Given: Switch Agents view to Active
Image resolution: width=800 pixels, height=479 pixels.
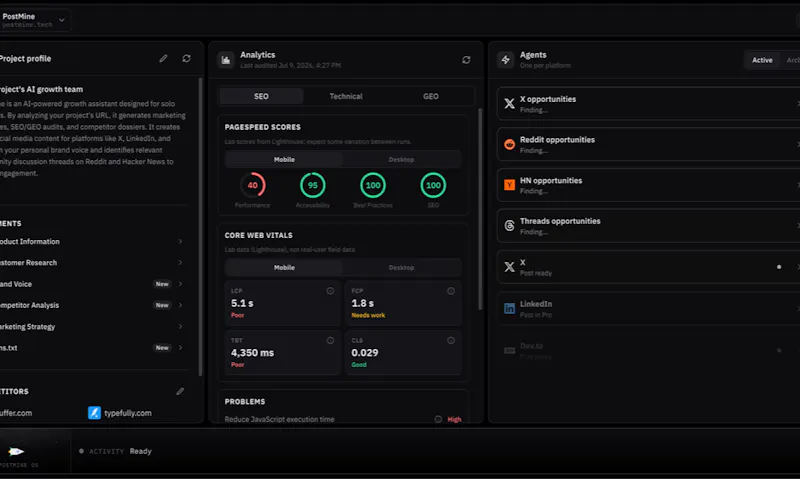Looking at the screenshot, I should point(762,60).
